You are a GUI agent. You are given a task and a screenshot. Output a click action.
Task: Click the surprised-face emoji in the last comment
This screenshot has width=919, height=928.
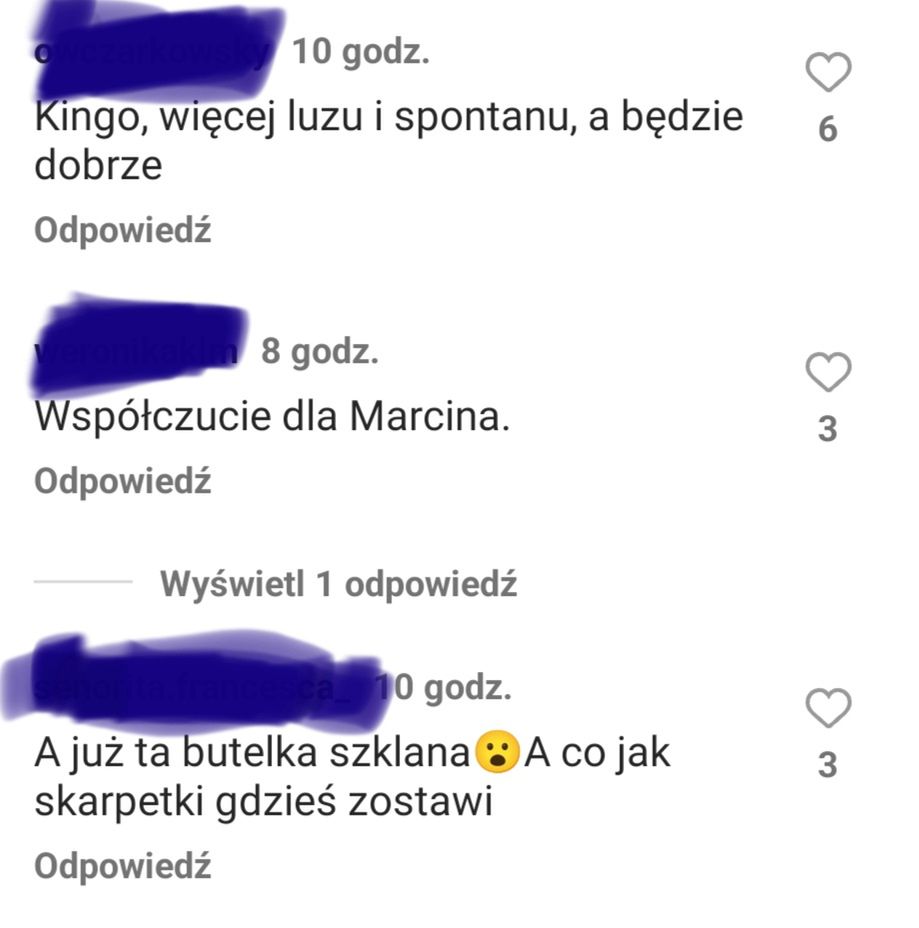click(x=498, y=752)
